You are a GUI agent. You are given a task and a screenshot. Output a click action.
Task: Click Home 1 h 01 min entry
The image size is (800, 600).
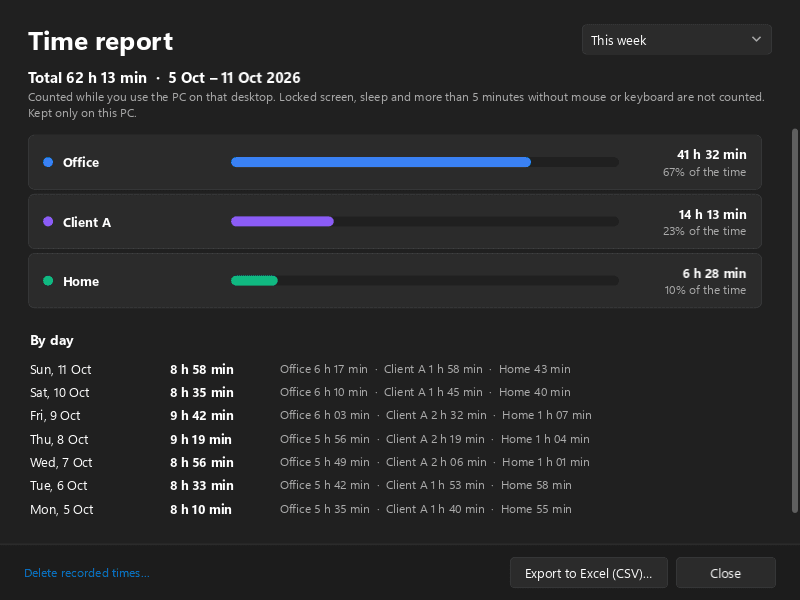click(x=546, y=462)
